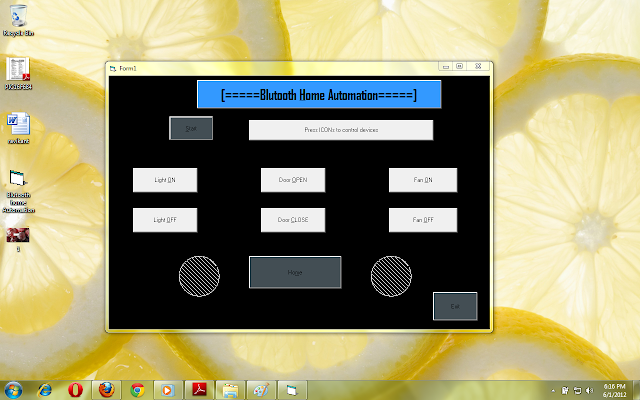Click the Press ICONs to control devices field
The height and width of the screenshot is (400, 640).
[x=341, y=130]
